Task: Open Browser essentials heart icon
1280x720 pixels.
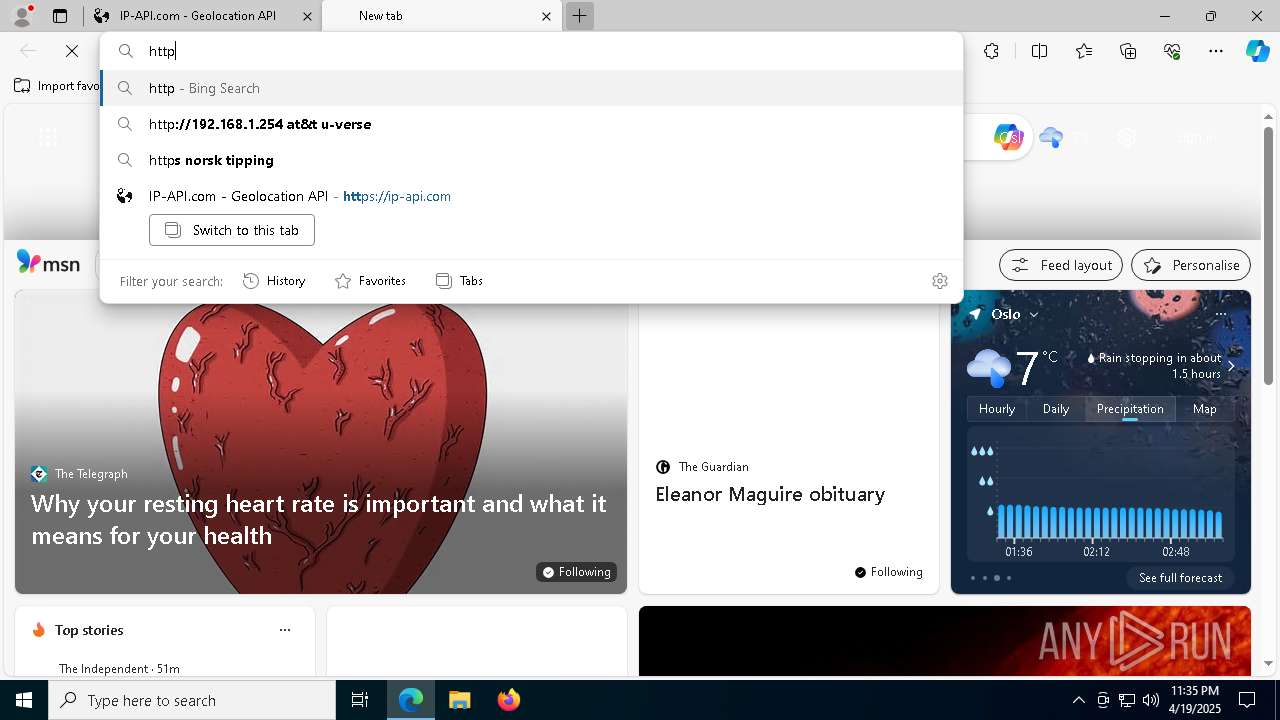Action: pos(1172,51)
